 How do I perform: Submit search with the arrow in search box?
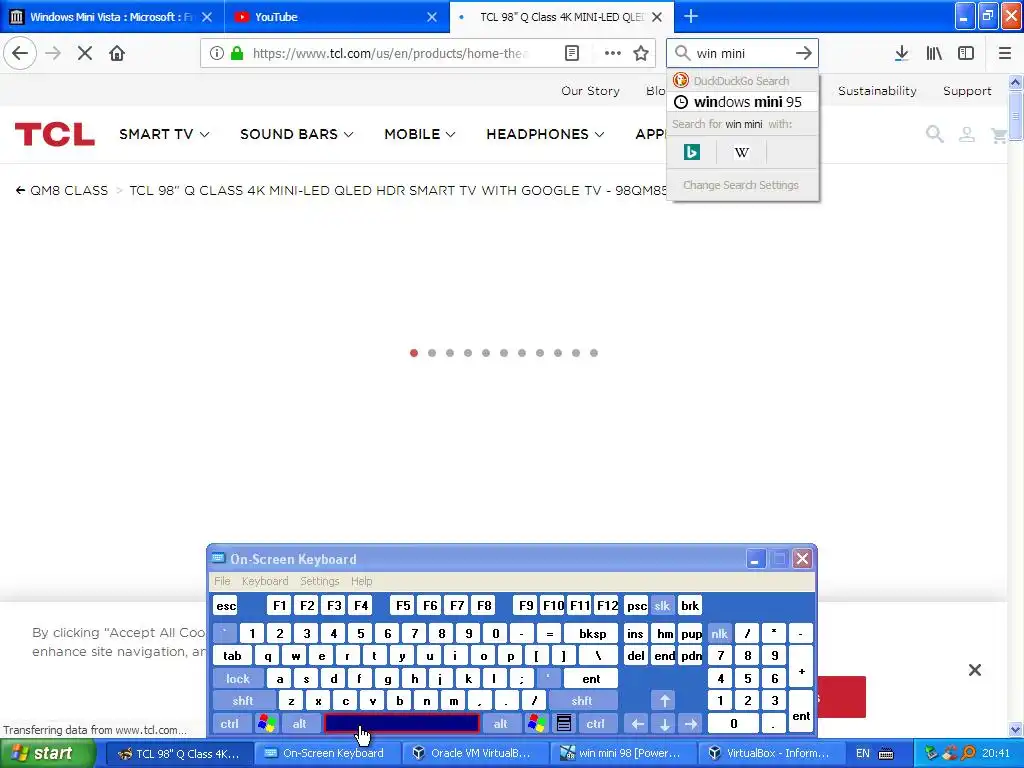coord(804,54)
